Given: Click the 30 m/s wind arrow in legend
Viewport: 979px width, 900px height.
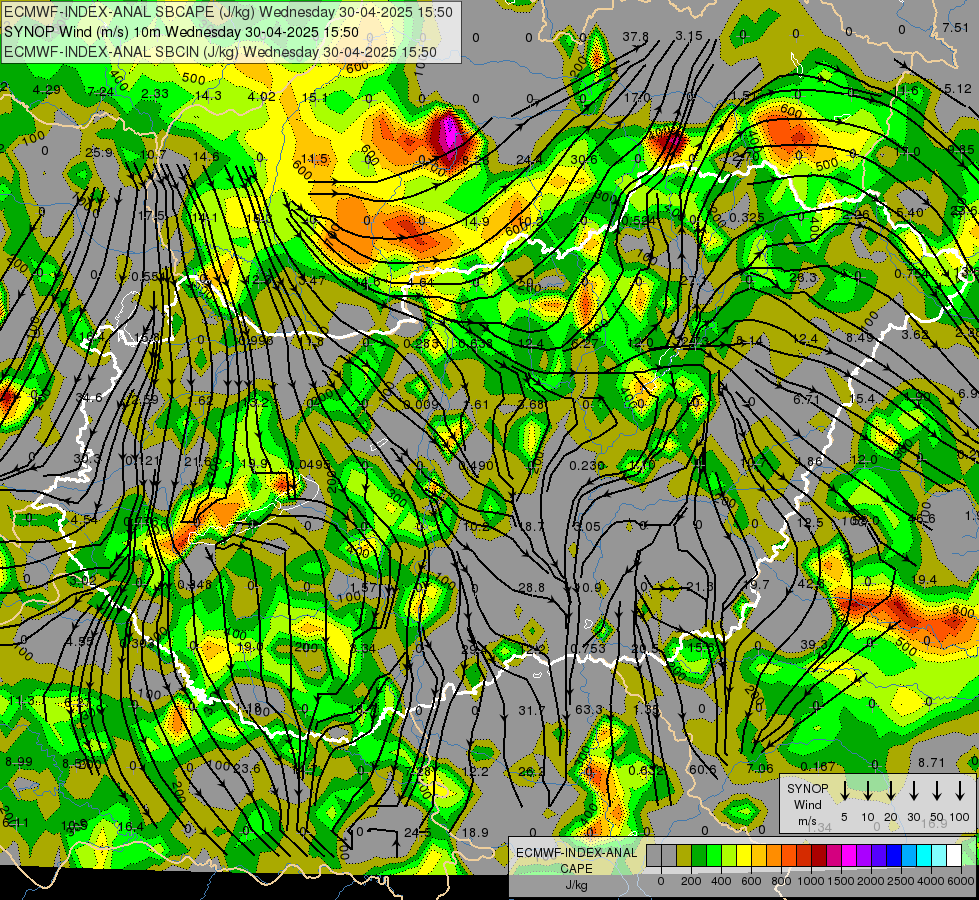Looking at the screenshot, I should [x=914, y=791].
